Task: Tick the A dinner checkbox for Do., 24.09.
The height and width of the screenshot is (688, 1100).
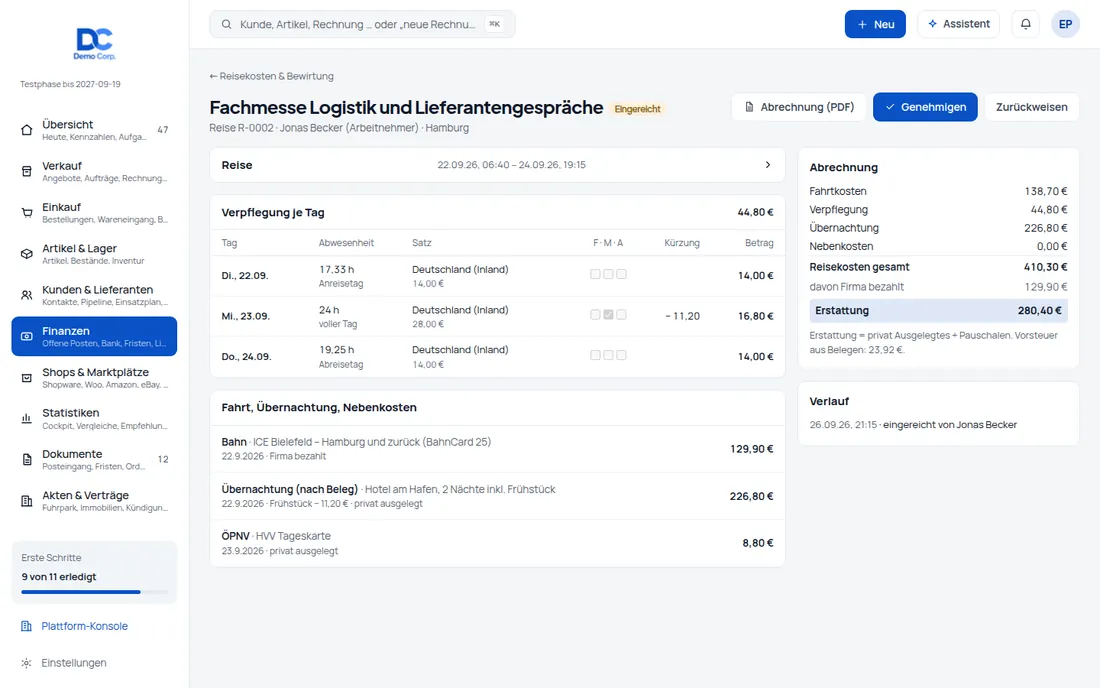Action: [622, 355]
